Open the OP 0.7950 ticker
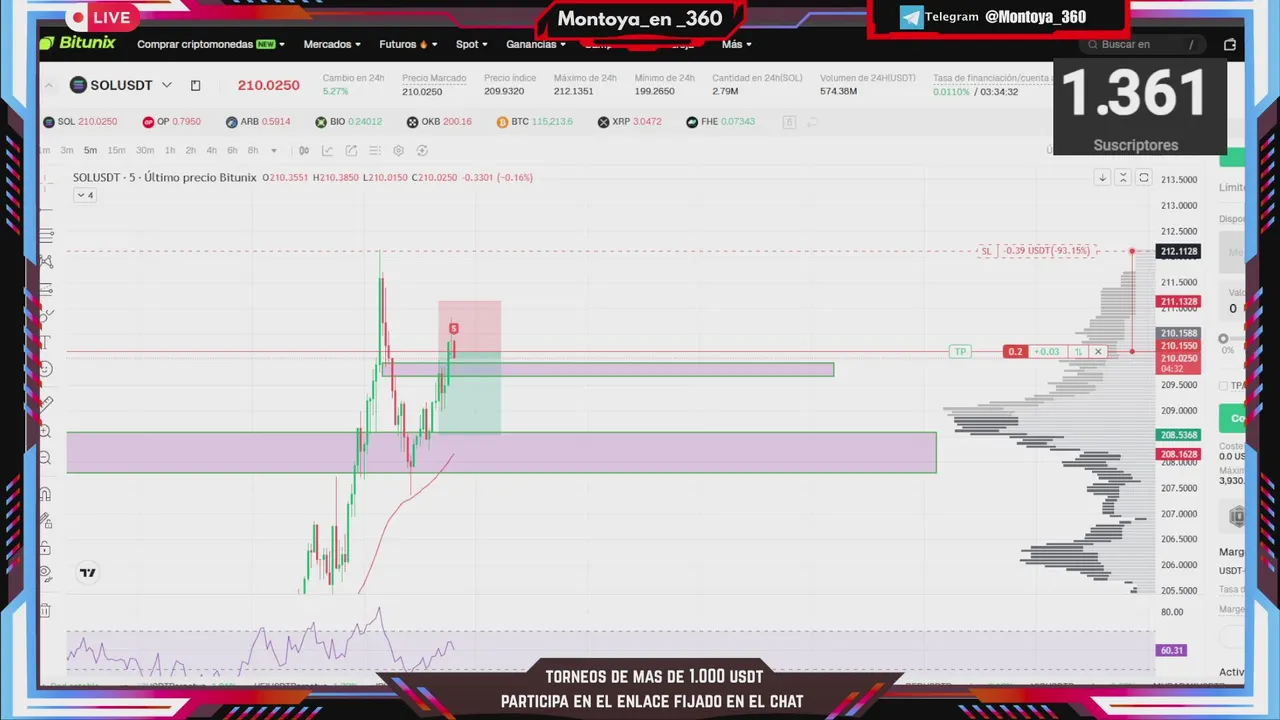The width and height of the screenshot is (1280, 720). pyautogui.click(x=172, y=122)
